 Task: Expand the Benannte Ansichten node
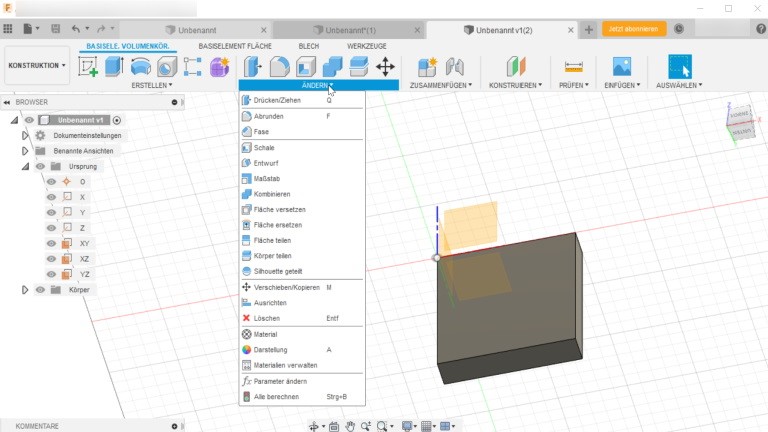26,151
